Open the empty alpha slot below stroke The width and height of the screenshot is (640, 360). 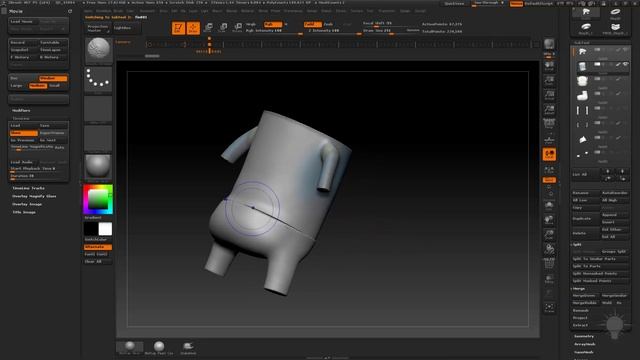[x=98, y=109]
